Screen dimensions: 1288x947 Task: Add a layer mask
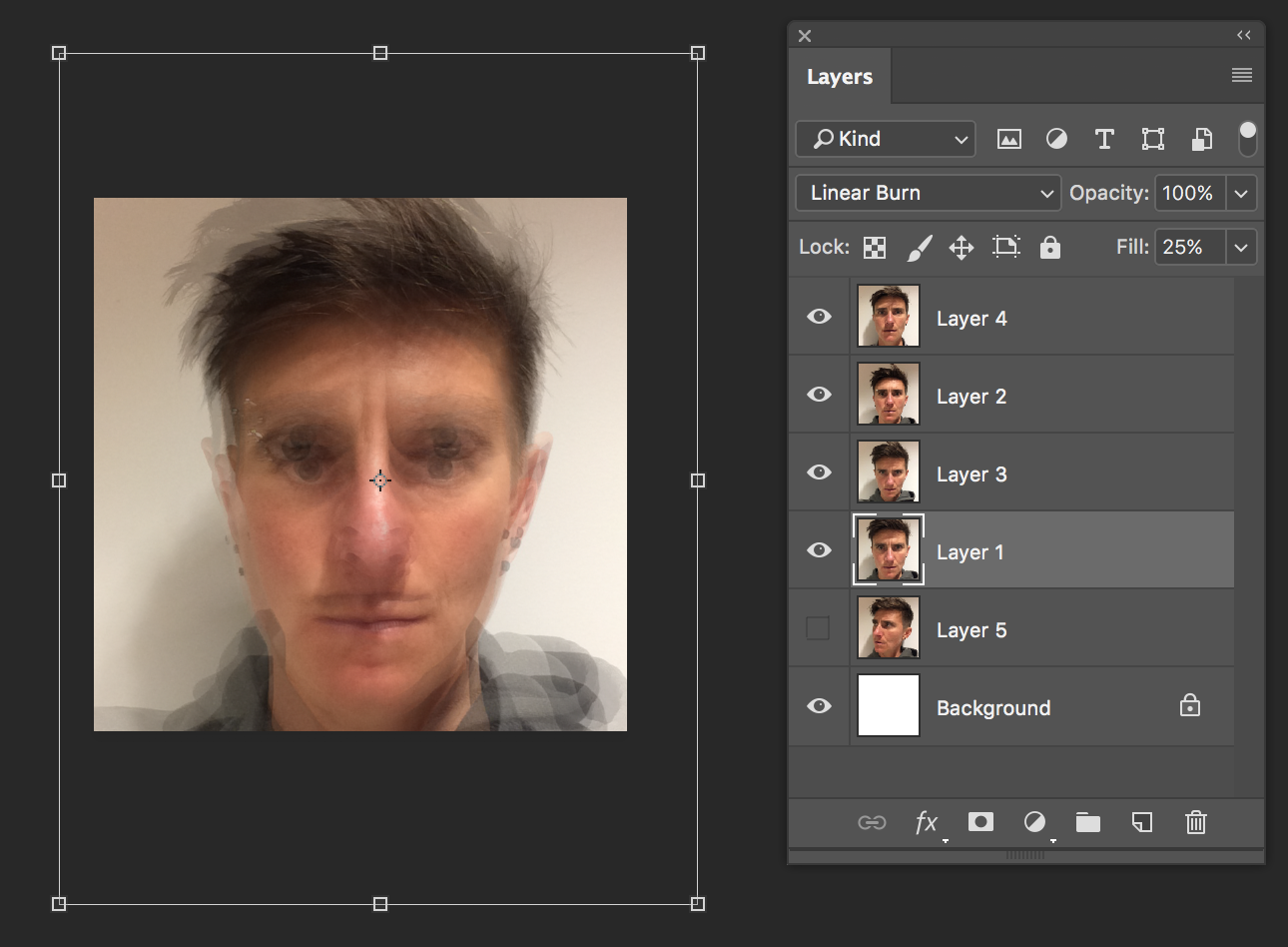(x=980, y=822)
